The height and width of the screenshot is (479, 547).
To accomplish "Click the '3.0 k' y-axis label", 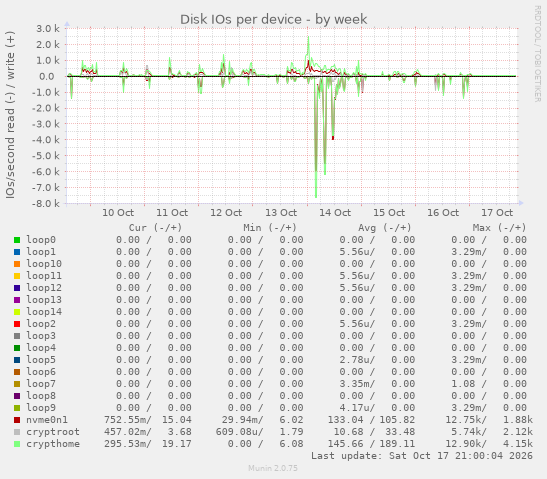I will 48,29.
